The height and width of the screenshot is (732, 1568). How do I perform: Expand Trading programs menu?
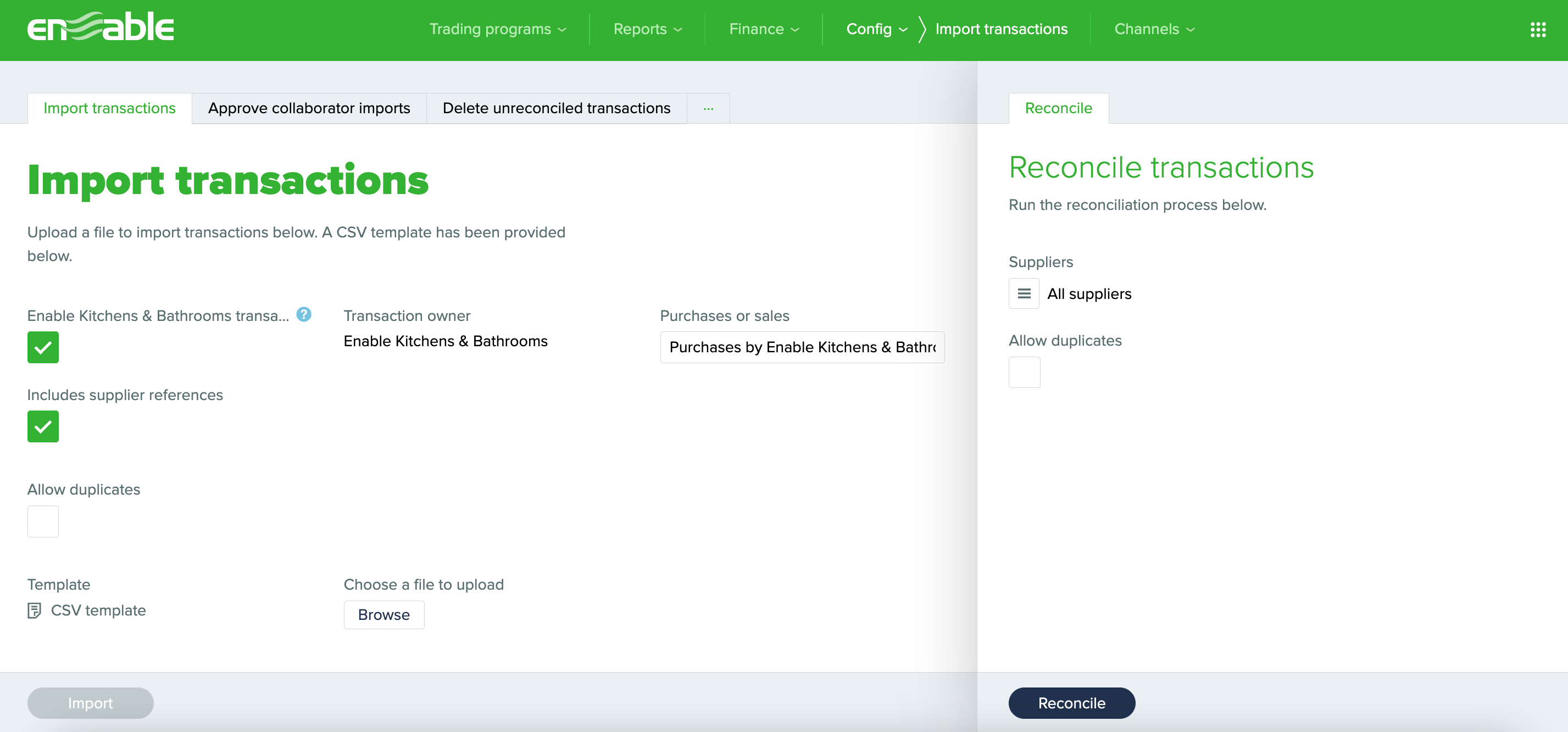tap(498, 29)
